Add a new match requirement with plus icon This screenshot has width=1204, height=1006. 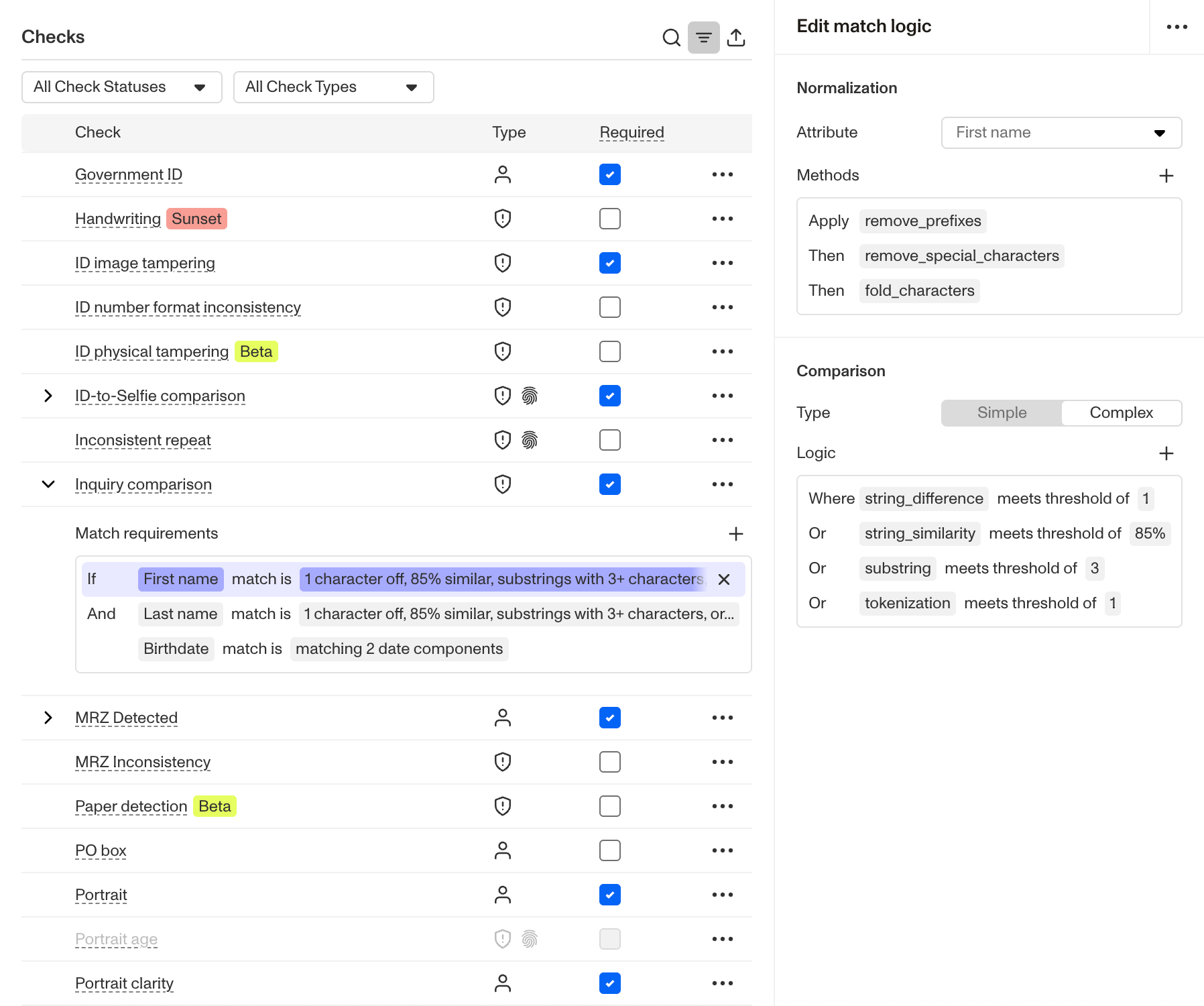click(736, 534)
